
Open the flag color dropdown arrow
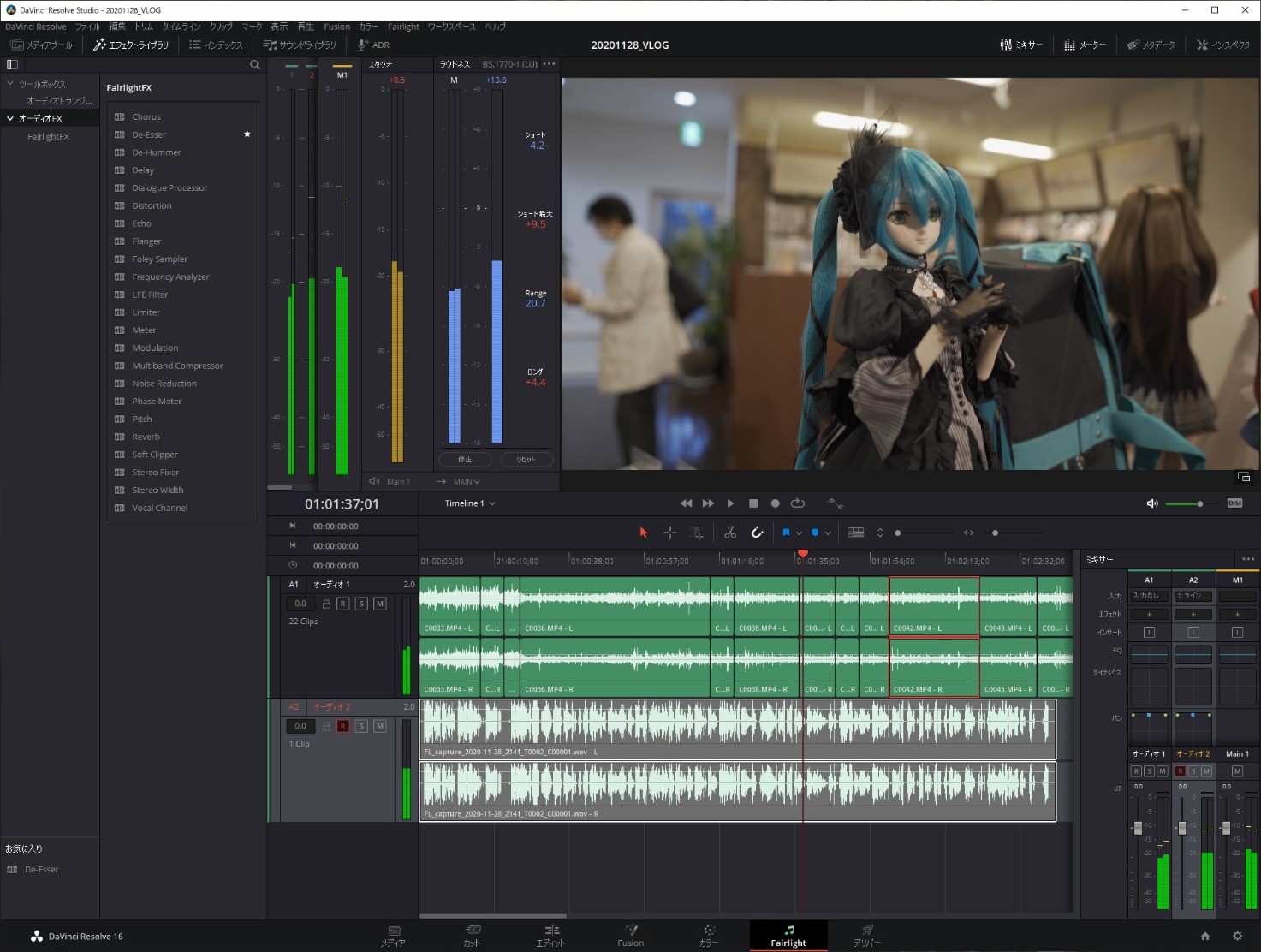click(x=800, y=533)
